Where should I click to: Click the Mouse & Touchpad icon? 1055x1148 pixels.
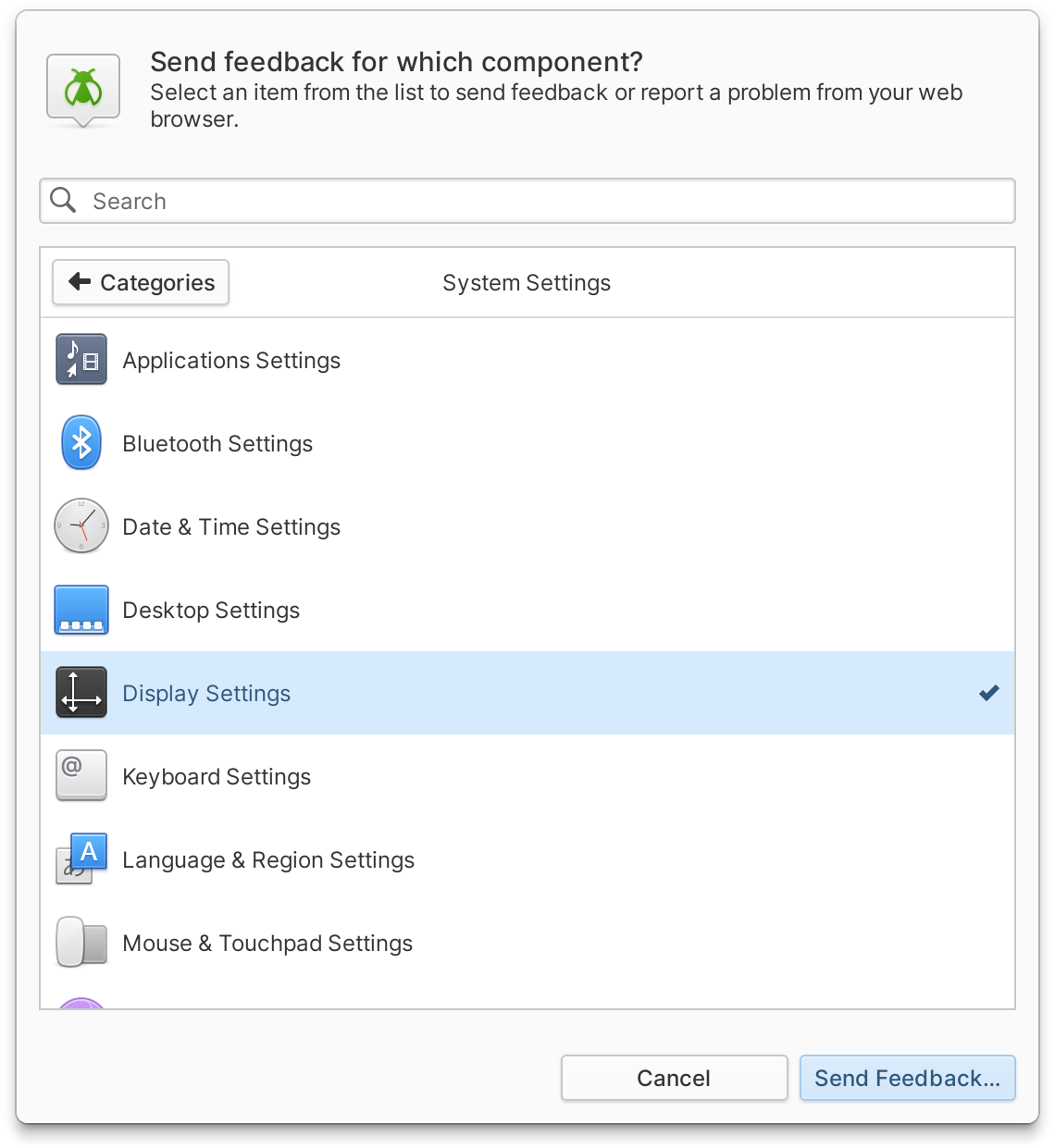(81, 943)
